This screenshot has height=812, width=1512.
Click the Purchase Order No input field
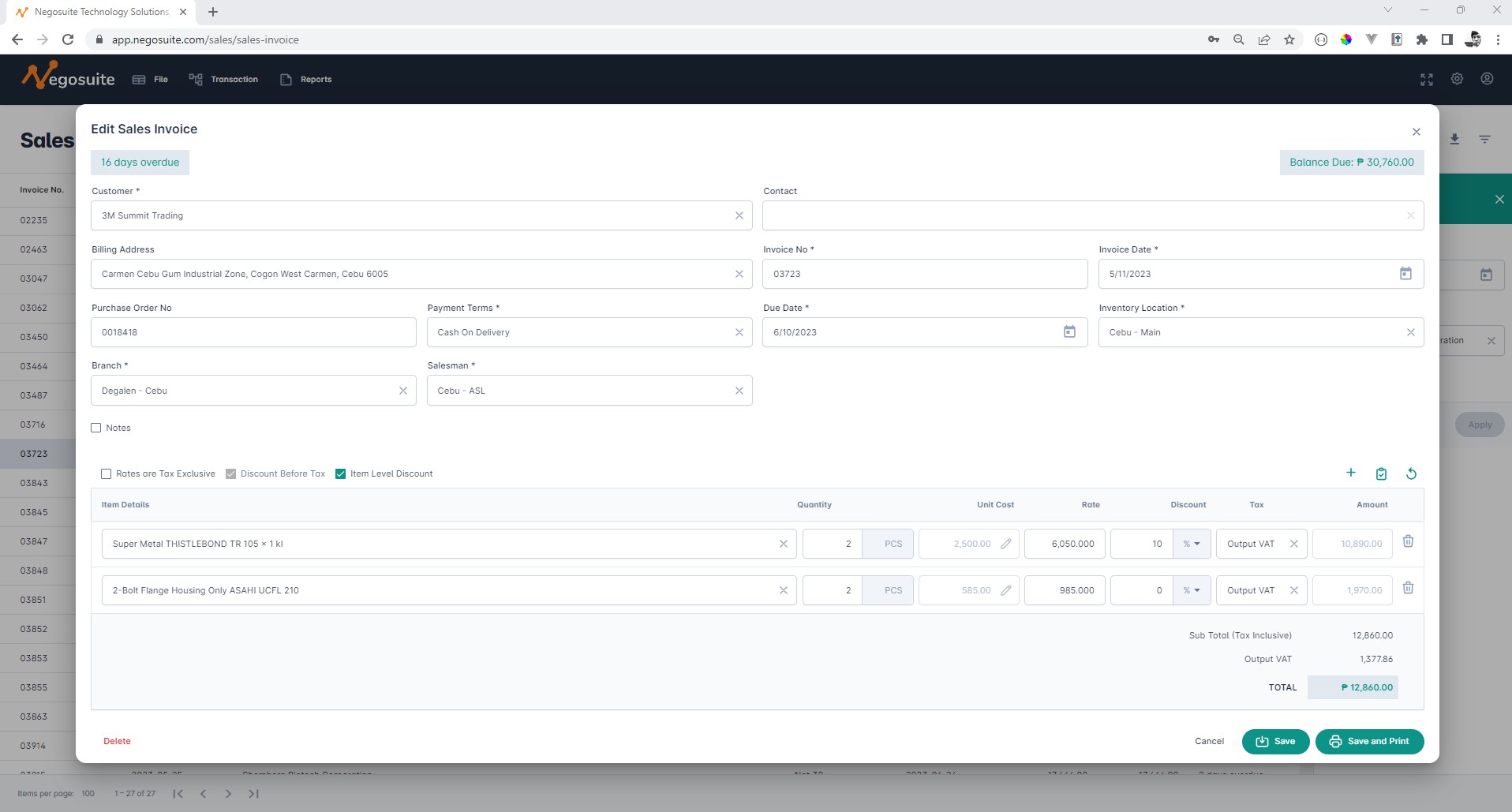pos(253,332)
